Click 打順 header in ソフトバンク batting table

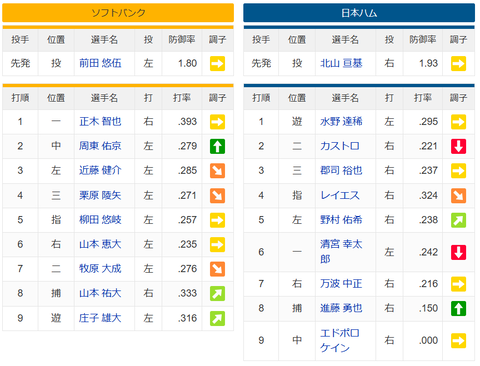pyautogui.click(x=20, y=98)
